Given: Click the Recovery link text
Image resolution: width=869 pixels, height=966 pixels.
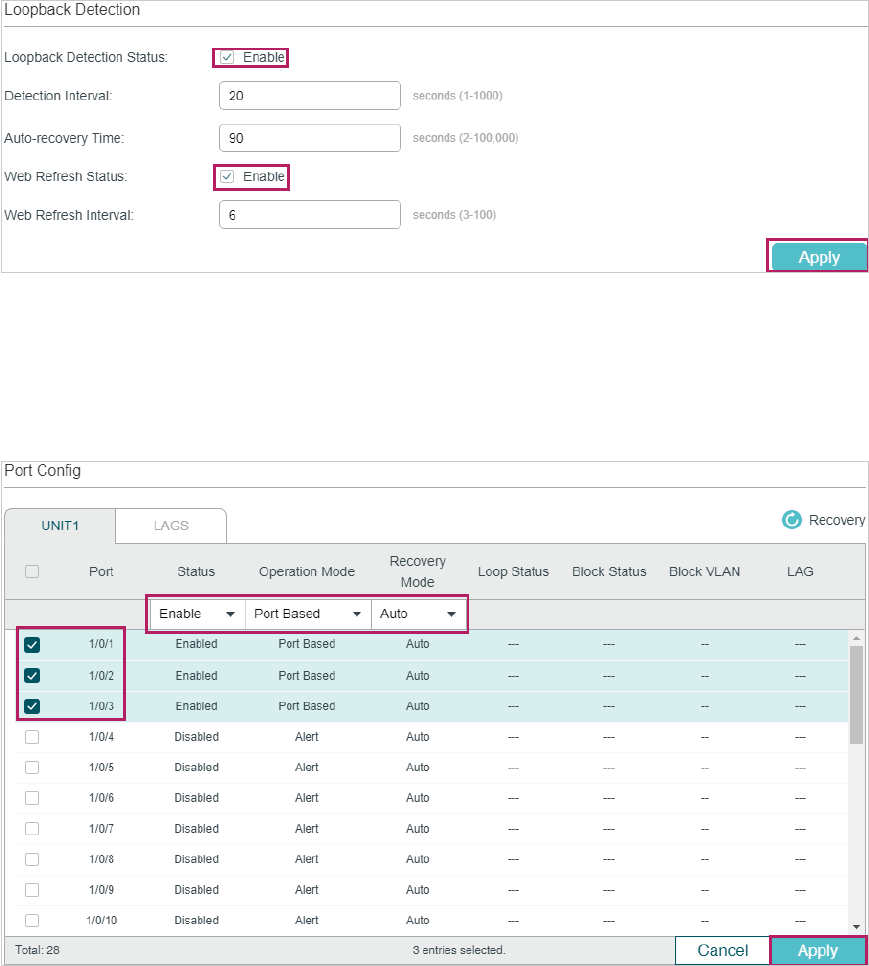Looking at the screenshot, I should pos(837,520).
